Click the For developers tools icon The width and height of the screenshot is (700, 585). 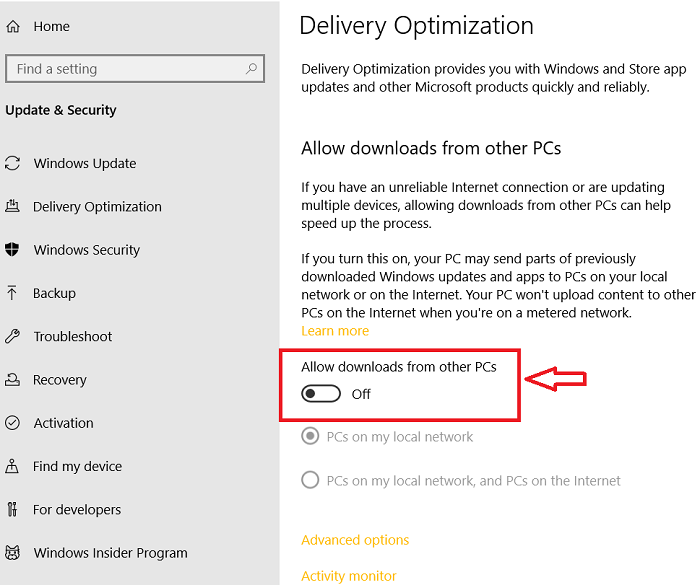point(12,509)
